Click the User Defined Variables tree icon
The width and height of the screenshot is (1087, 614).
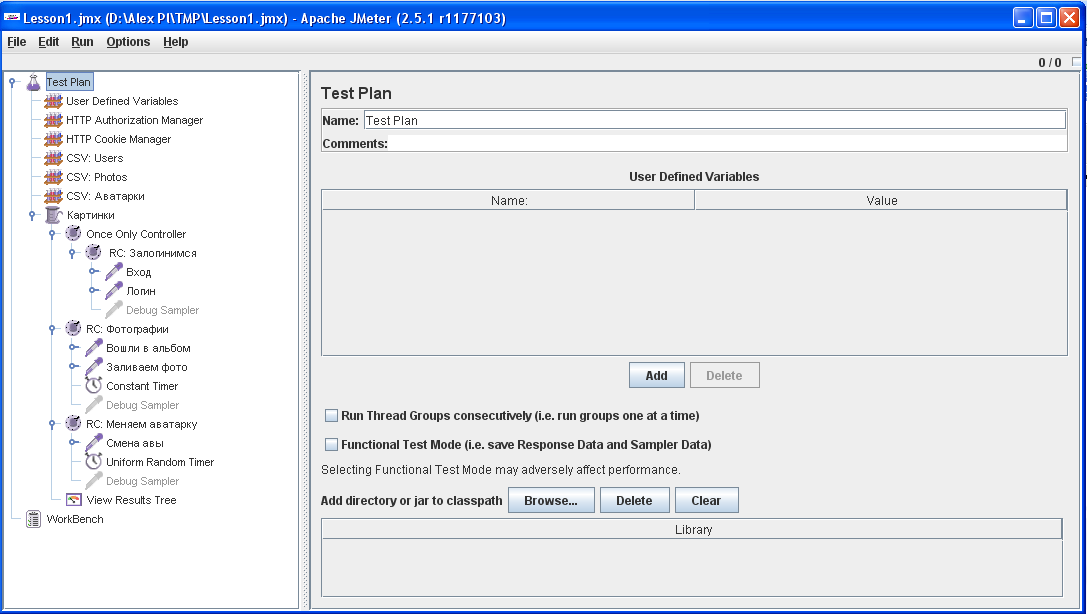[53, 101]
